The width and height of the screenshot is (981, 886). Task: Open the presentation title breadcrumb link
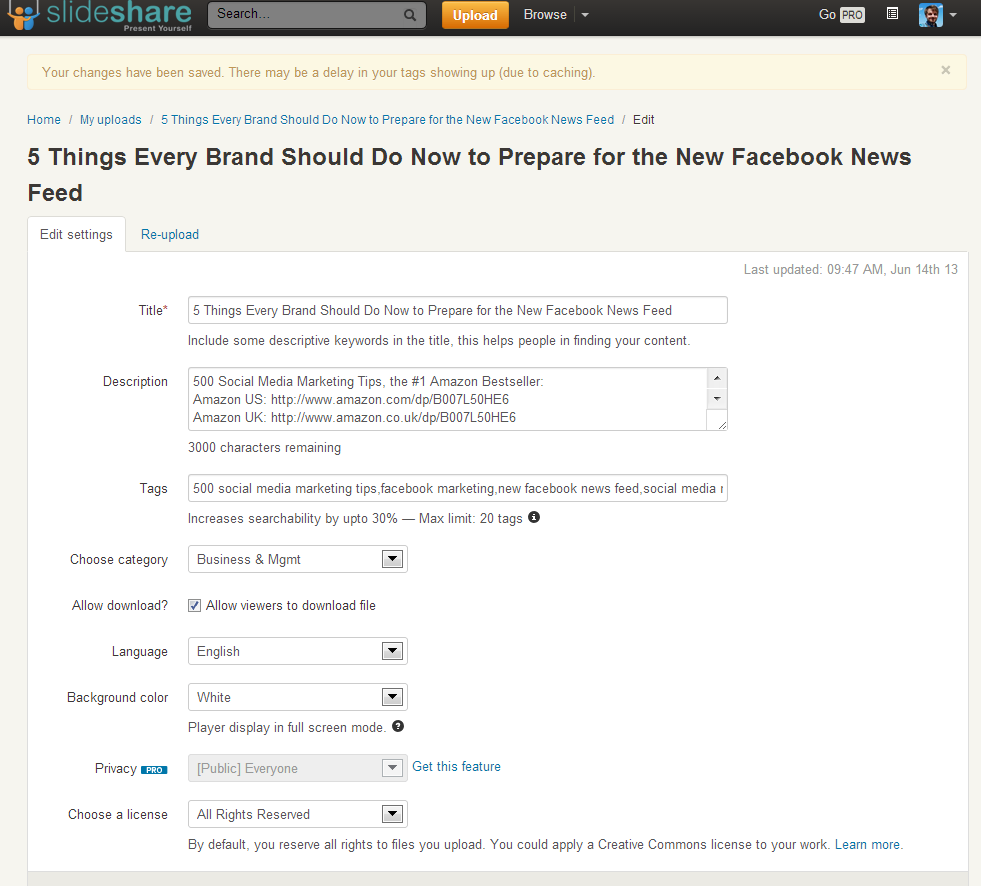[x=387, y=120]
